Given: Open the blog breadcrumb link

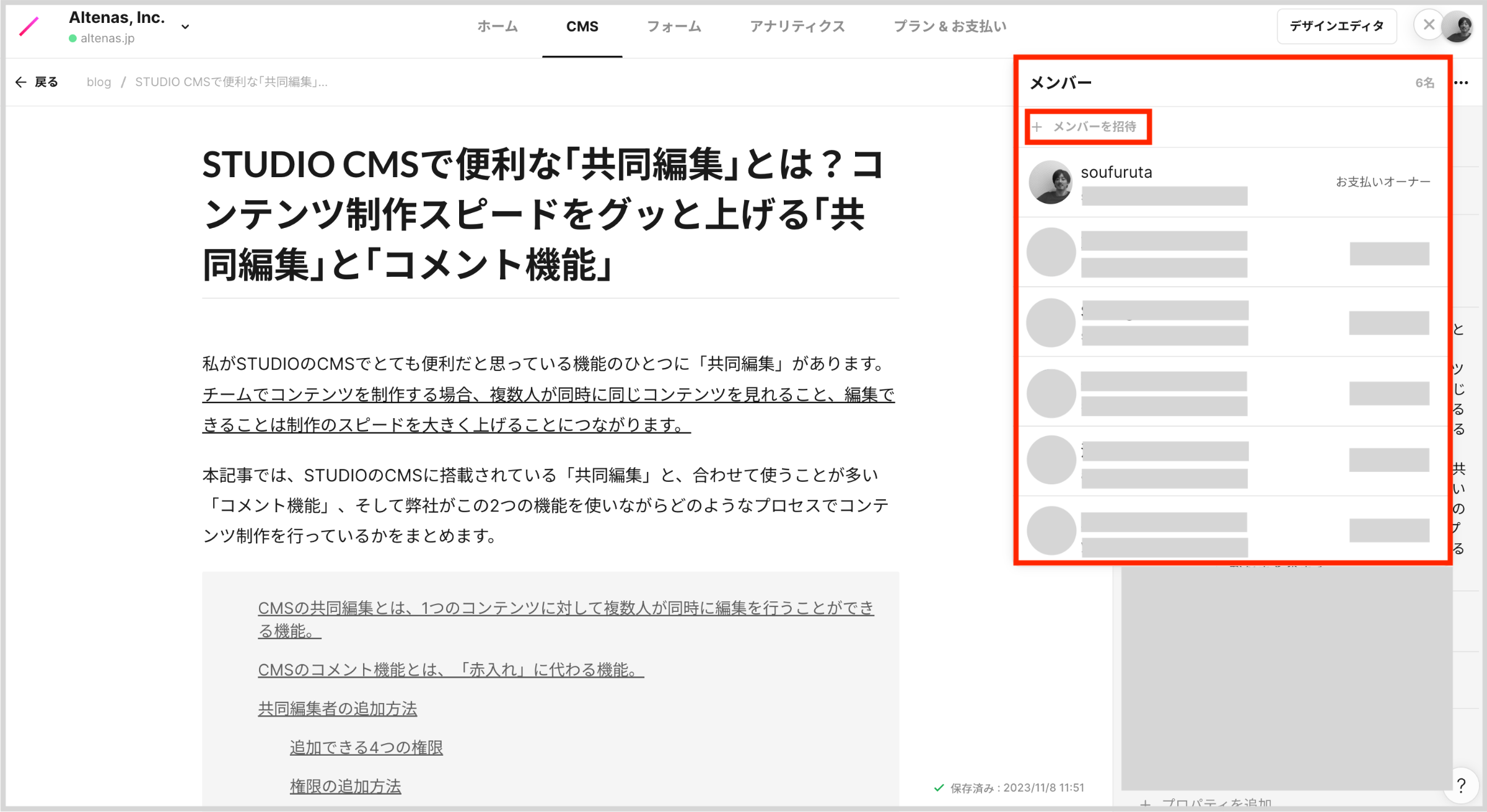Looking at the screenshot, I should [x=99, y=82].
